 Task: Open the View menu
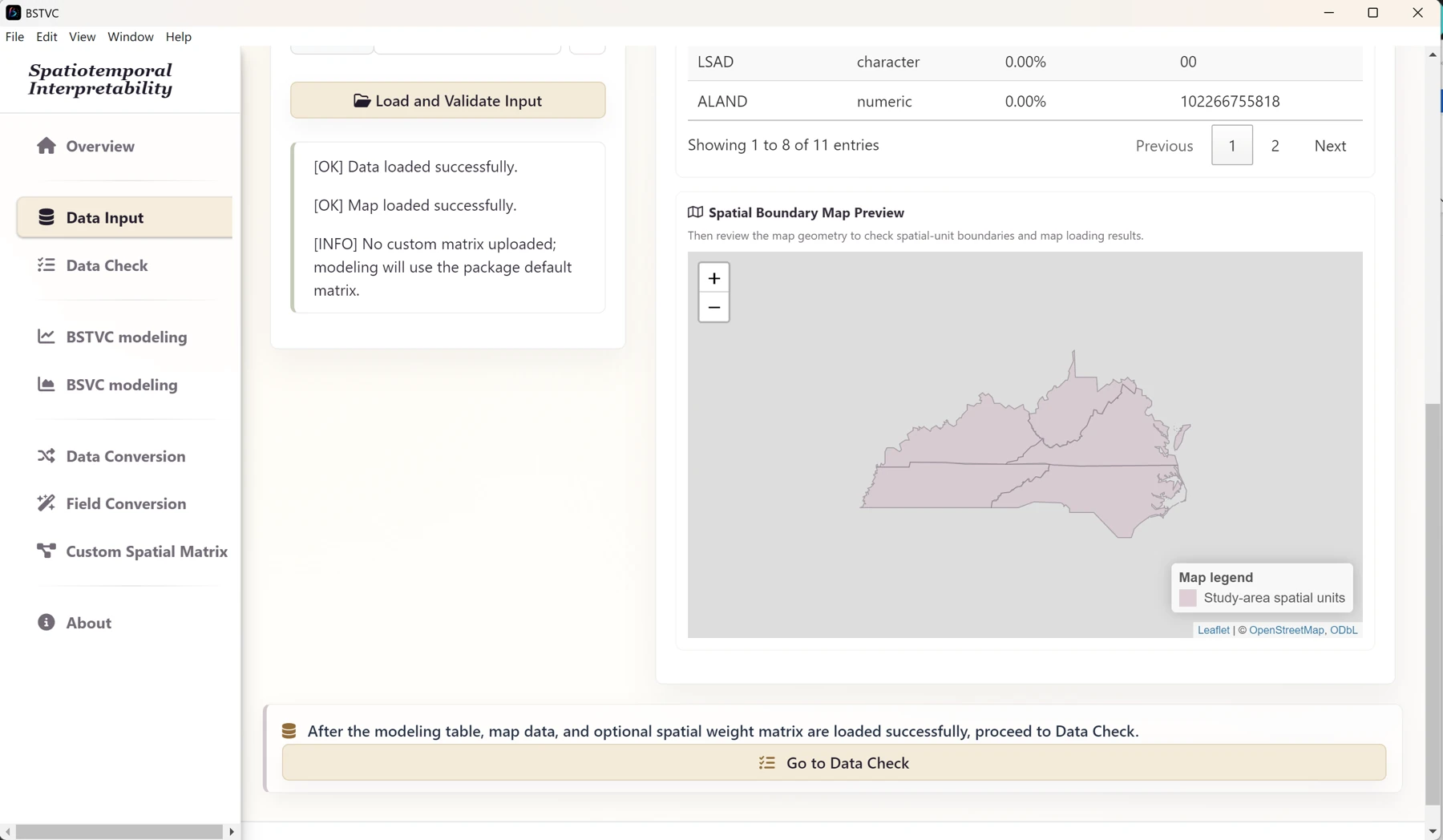tap(82, 37)
